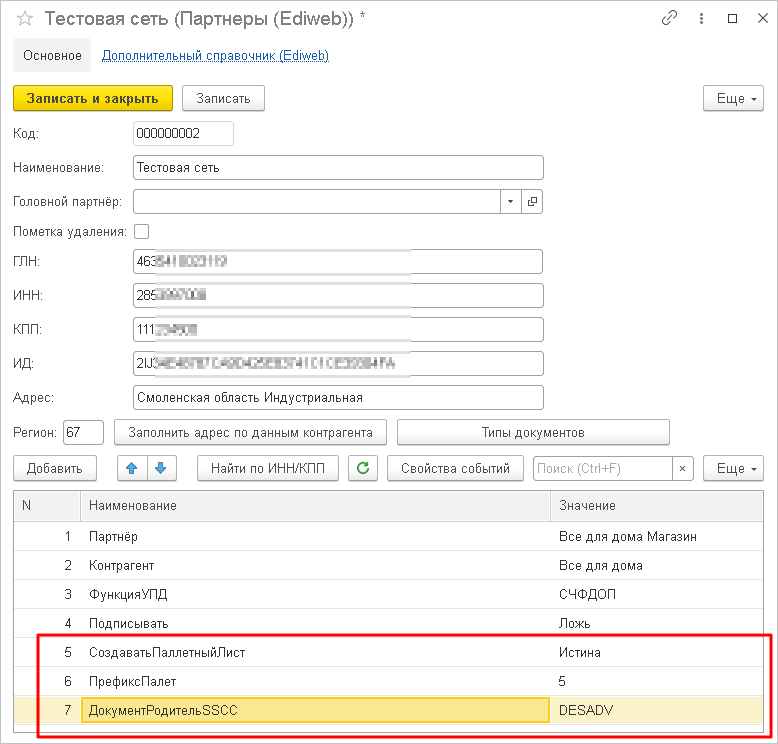The width and height of the screenshot is (778, 744).
Task: Select the ПрефиксПалет table row
Action: click(300, 681)
